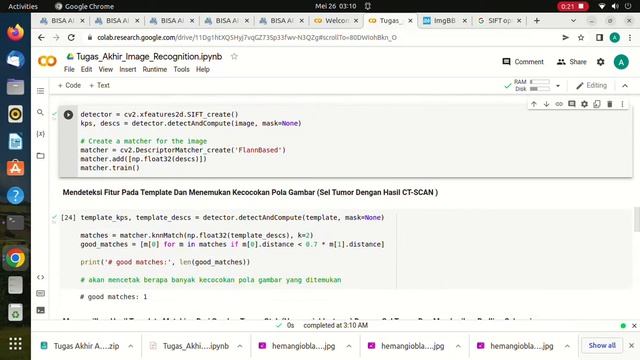
Task: Add a new Code cell
Action: [x=69, y=86]
